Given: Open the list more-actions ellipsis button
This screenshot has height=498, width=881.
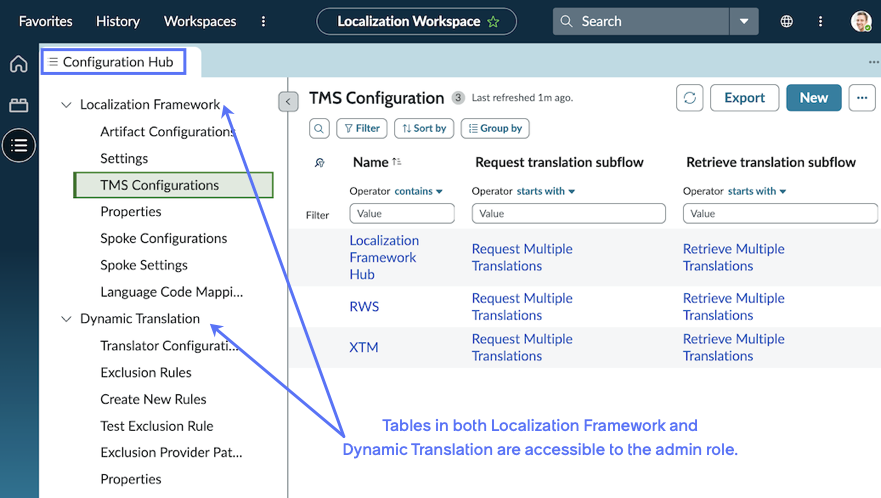Looking at the screenshot, I should pos(862,98).
